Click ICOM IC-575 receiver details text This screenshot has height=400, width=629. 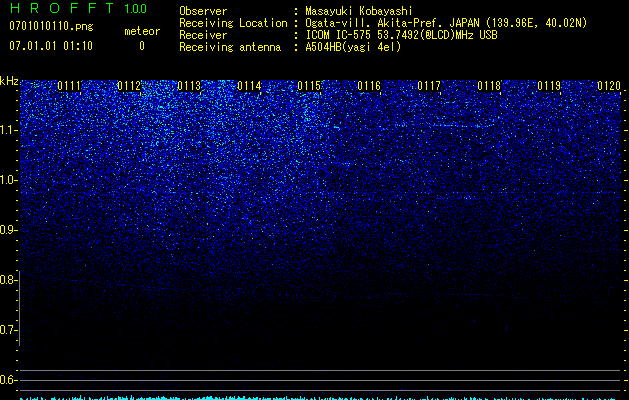pos(401,35)
